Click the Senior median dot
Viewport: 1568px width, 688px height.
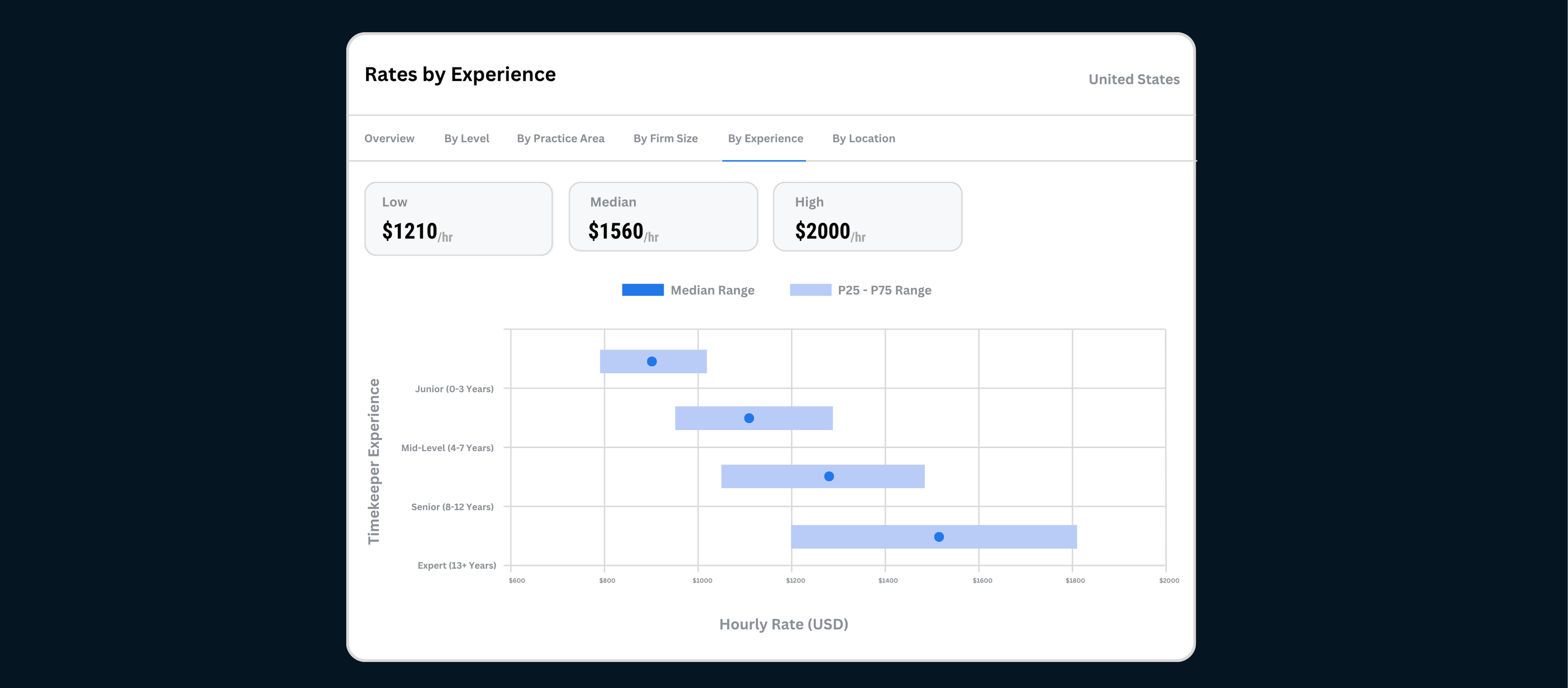(x=828, y=476)
